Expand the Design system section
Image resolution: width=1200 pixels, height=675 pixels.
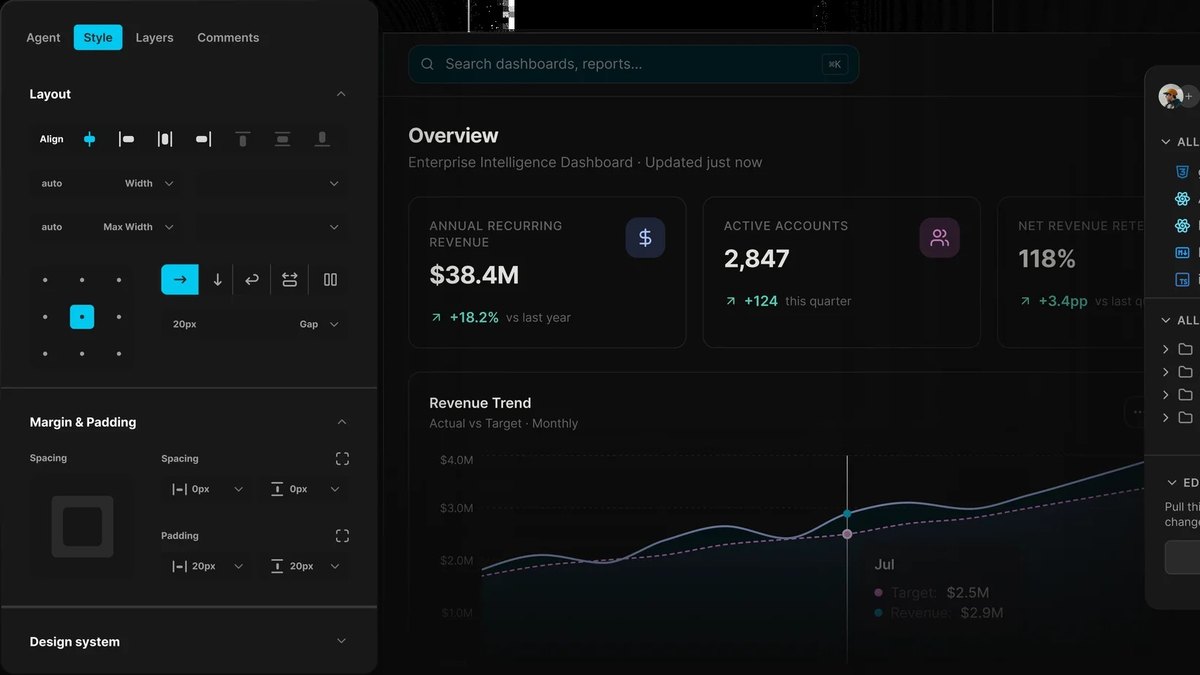[x=341, y=641]
